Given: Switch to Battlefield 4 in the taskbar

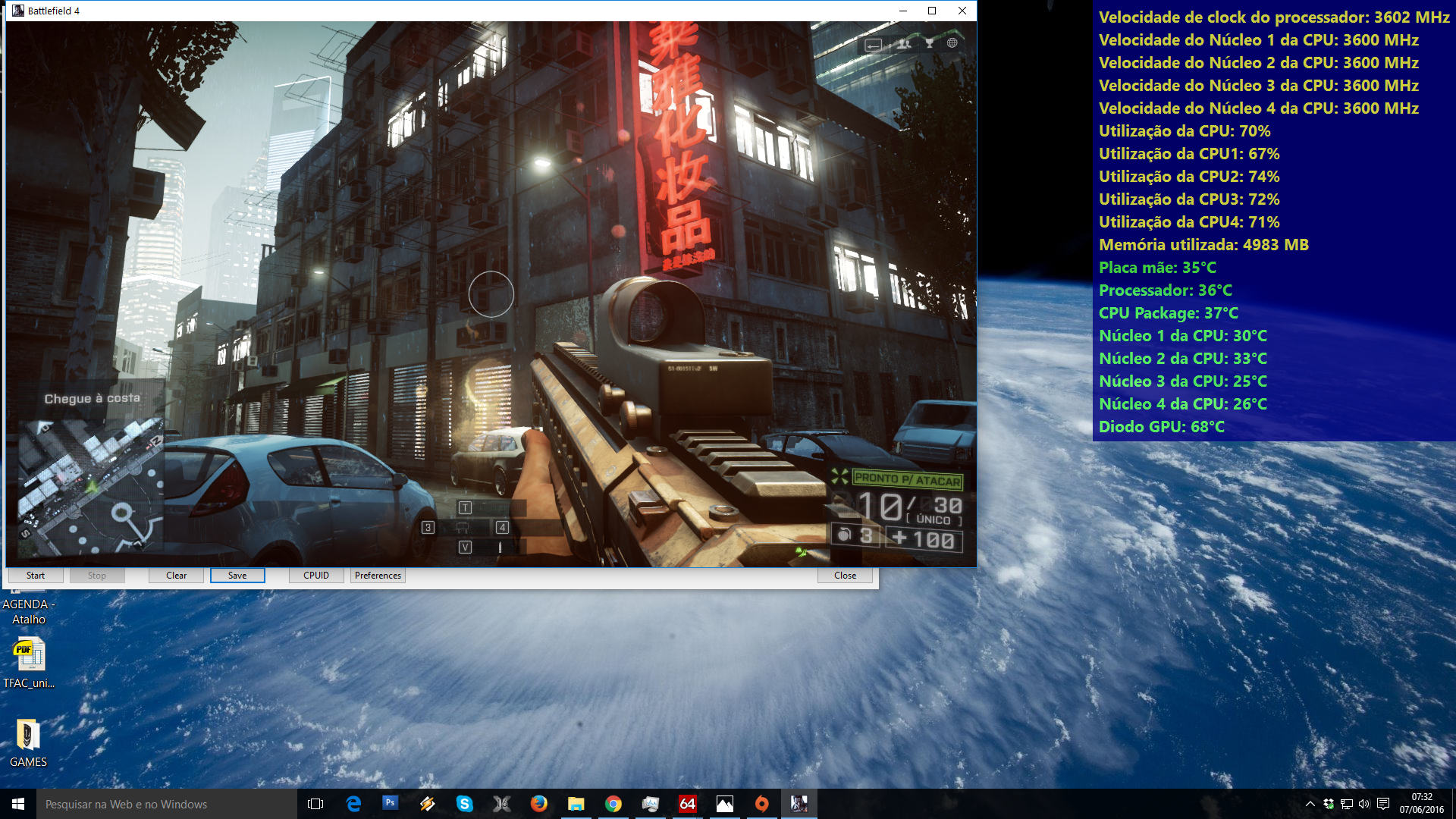Looking at the screenshot, I should [799, 804].
